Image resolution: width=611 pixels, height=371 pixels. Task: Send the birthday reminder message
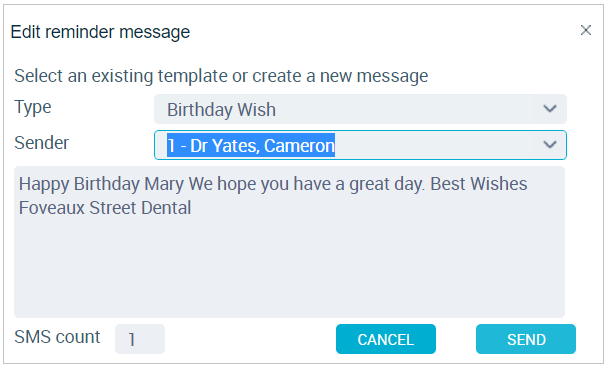(526, 339)
